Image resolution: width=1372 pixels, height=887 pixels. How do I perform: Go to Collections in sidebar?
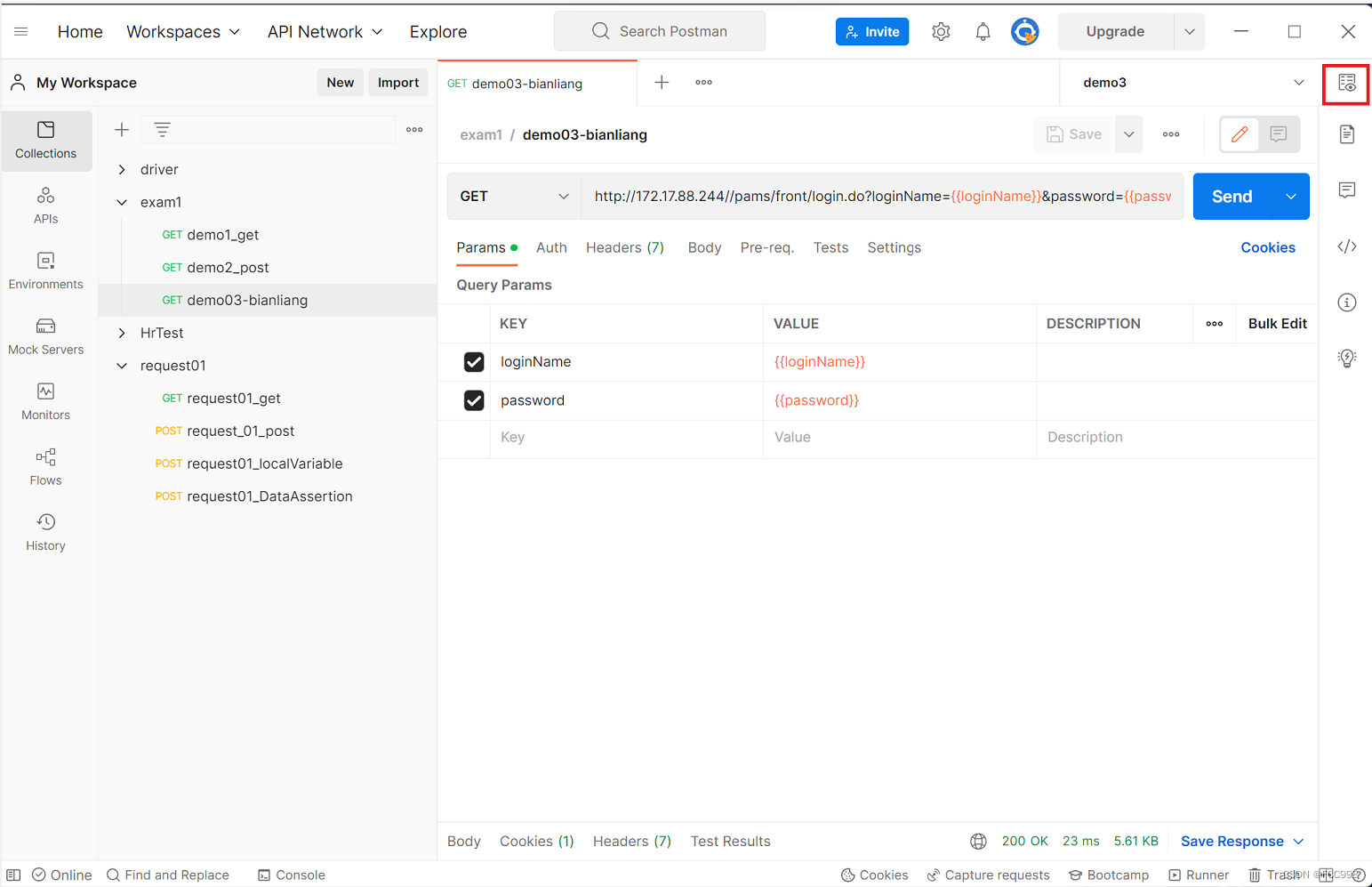click(x=46, y=141)
